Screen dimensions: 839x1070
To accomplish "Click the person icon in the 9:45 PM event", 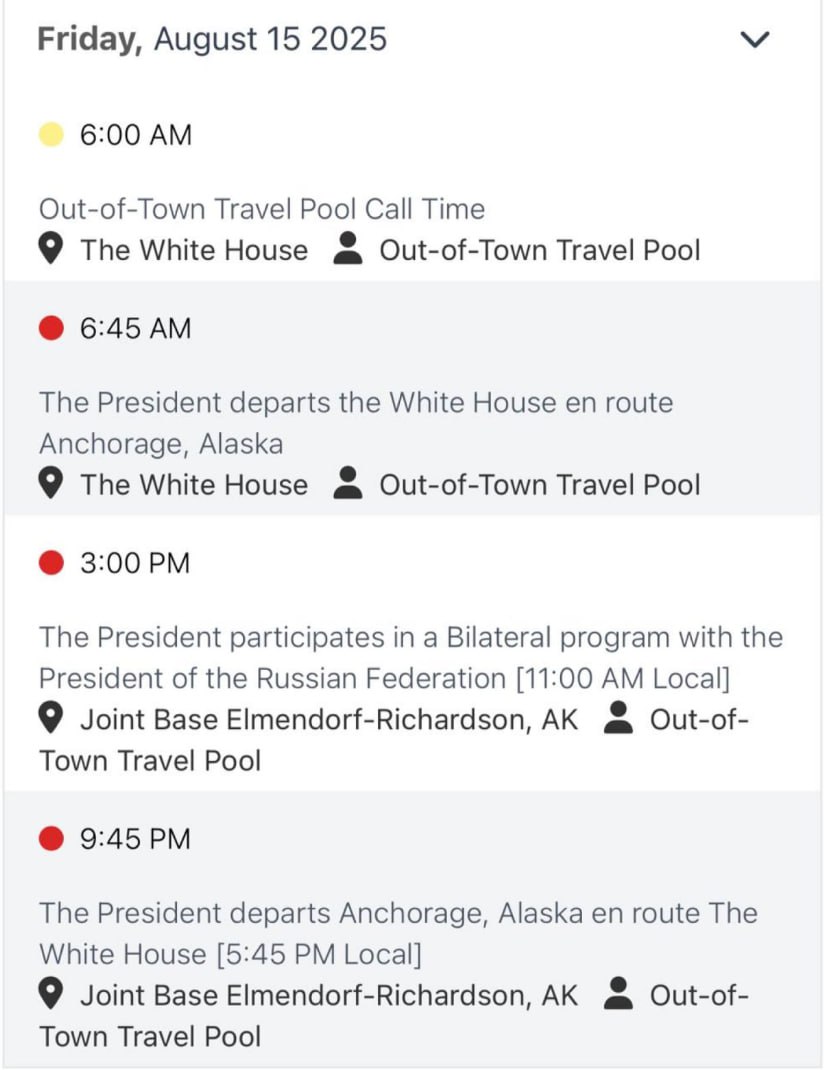I will click(619, 995).
